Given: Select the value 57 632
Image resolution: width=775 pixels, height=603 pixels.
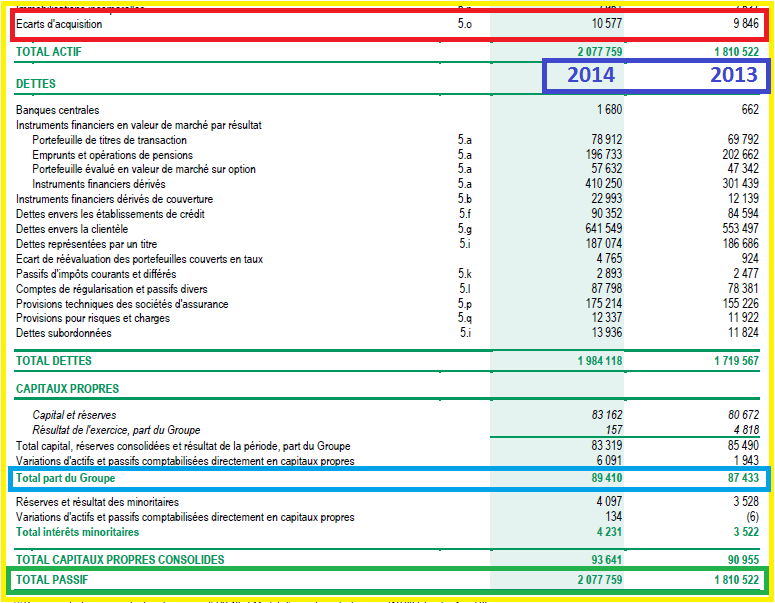Looking at the screenshot, I should [607, 169].
